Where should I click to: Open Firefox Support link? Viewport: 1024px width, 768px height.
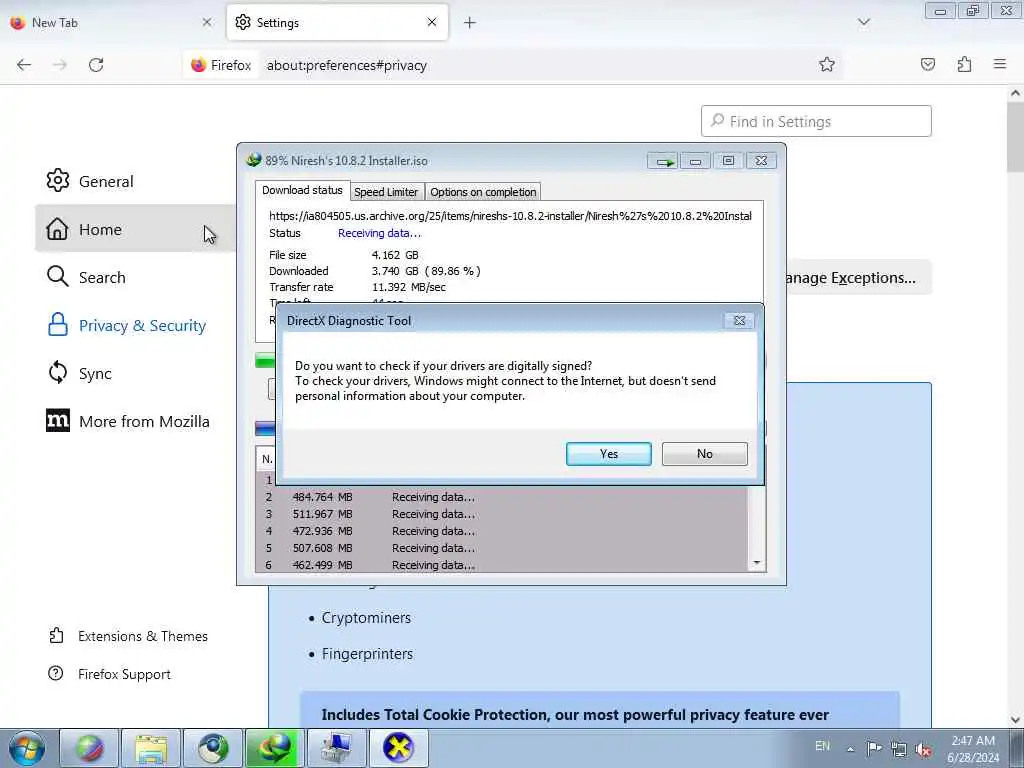click(110, 674)
